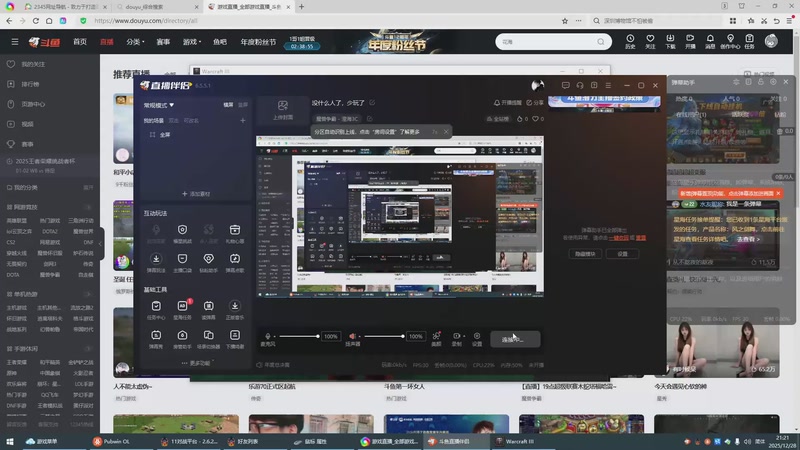Open 赛事 in Douyu navigation
800x450 pixels.
(163, 42)
